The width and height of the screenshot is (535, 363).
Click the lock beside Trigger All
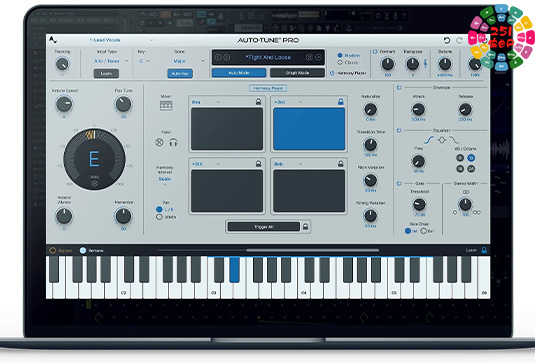click(305, 227)
